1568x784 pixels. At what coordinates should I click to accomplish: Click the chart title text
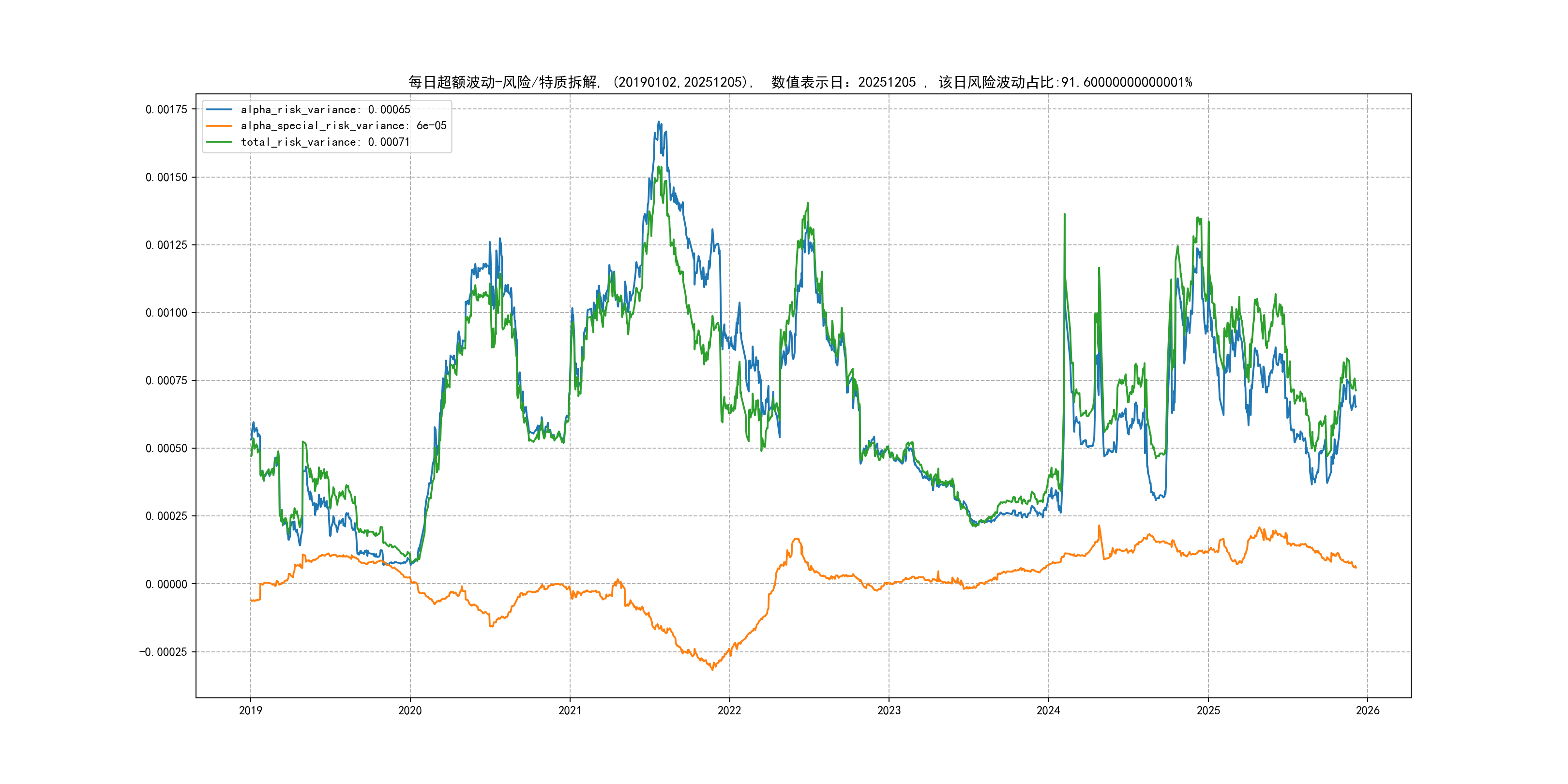pos(800,82)
